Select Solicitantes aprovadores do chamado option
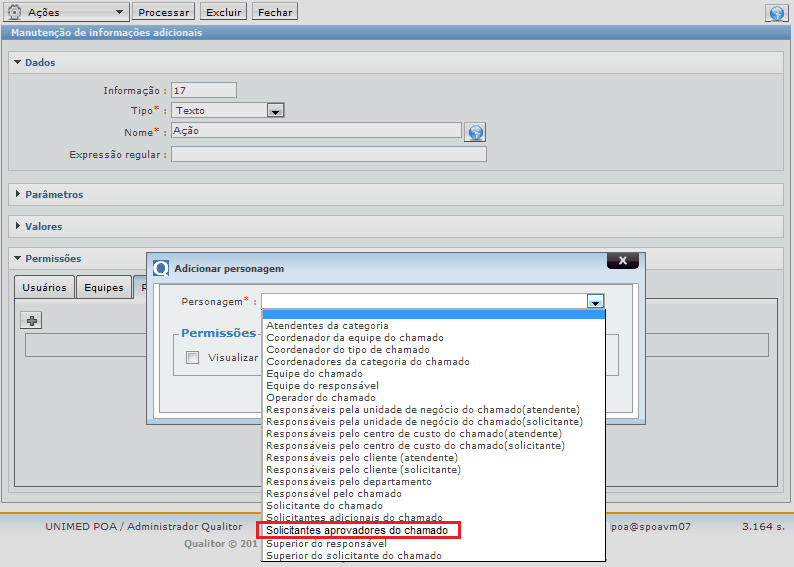This screenshot has width=794, height=567. click(357, 530)
